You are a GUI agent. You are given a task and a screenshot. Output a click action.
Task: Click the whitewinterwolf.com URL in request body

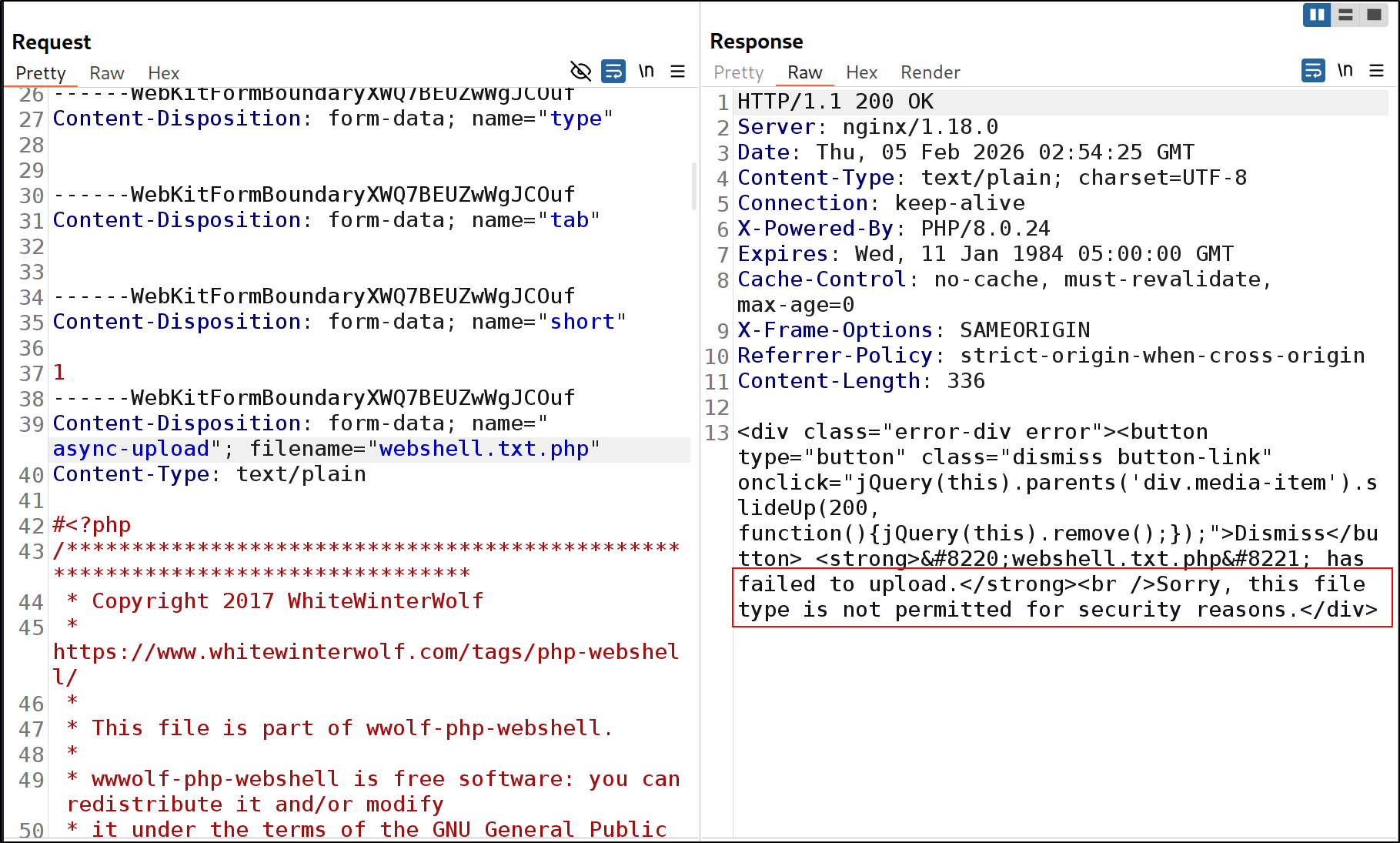coord(366,652)
